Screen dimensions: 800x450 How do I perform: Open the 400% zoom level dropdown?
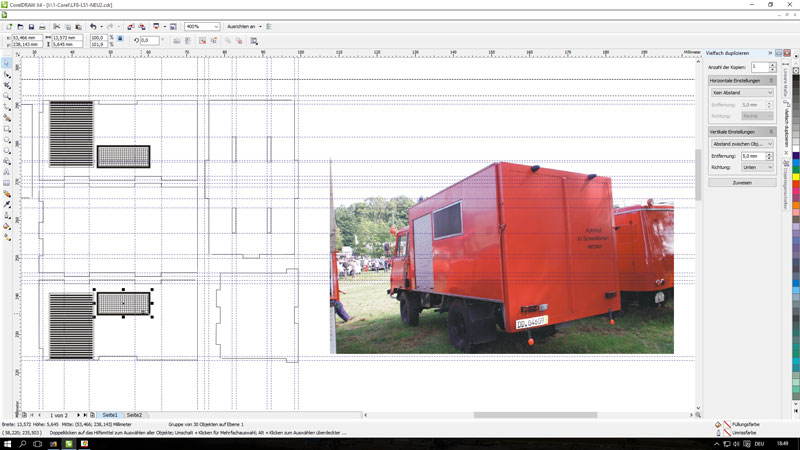pos(215,27)
